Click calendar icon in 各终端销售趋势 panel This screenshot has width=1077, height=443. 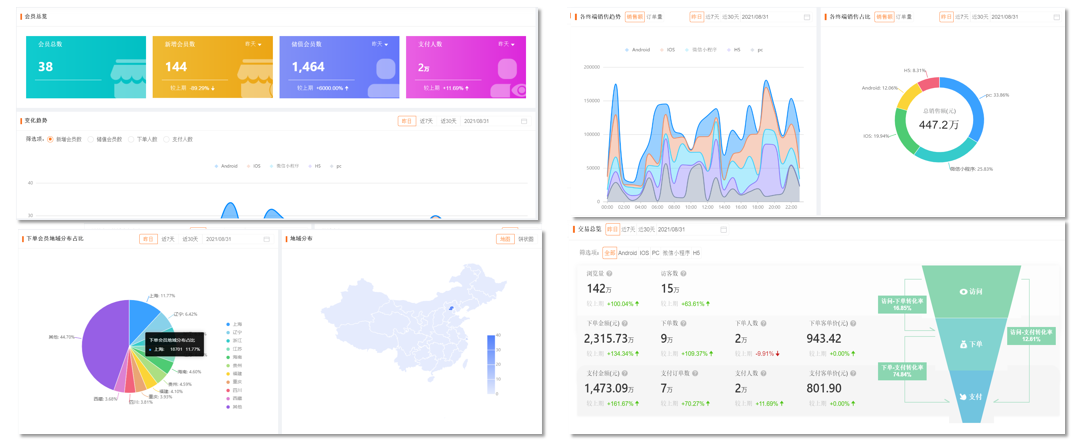[x=807, y=17]
